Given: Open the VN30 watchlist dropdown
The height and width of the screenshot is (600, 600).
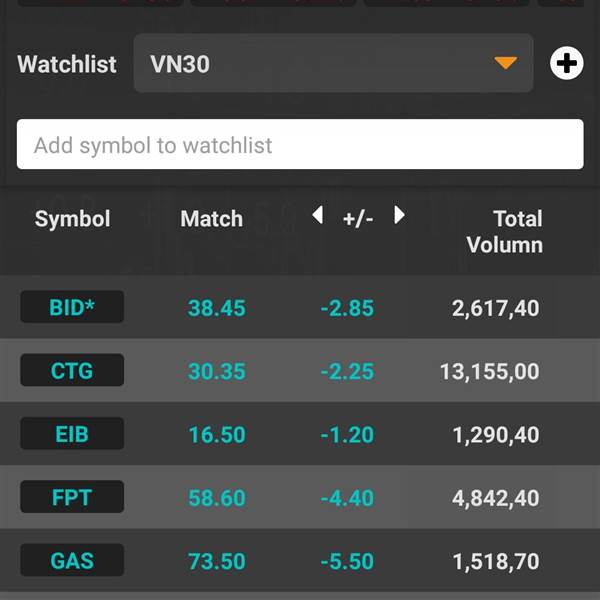Looking at the screenshot, I should 333,63.
